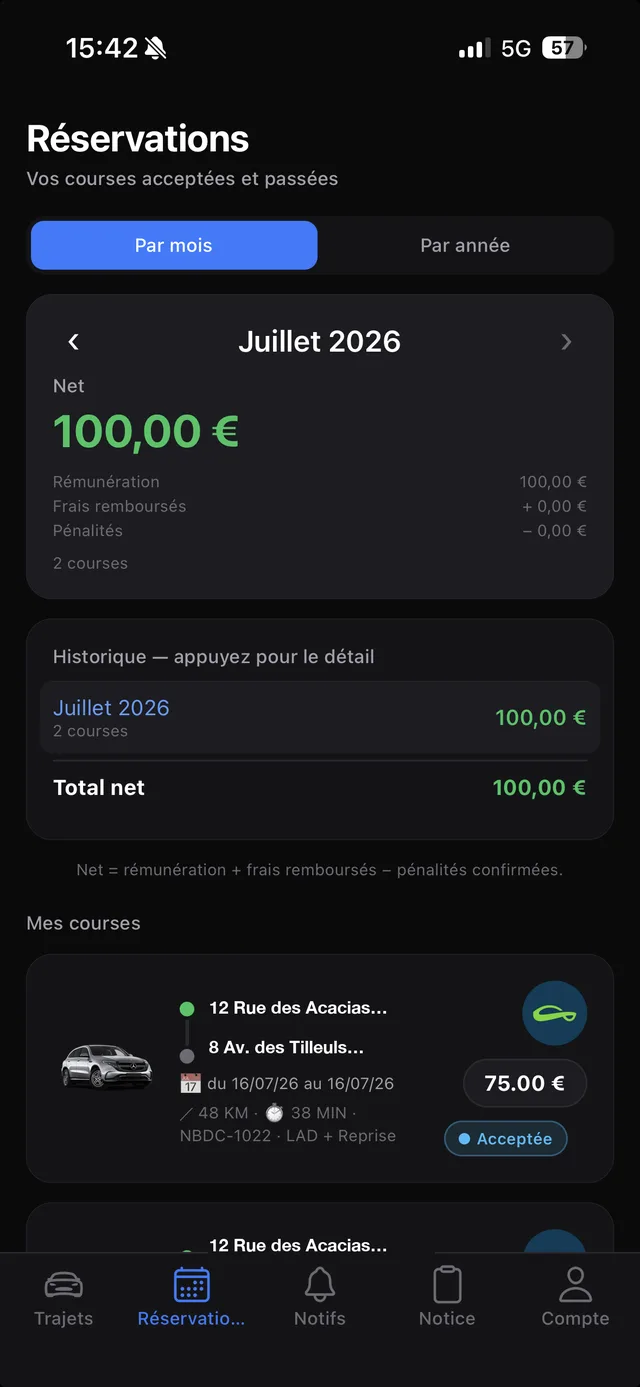Open the 12 Rue des Acacias course card
Image resolution: width=640 pixels, height=1387 pixels.
pos(320,1069)
